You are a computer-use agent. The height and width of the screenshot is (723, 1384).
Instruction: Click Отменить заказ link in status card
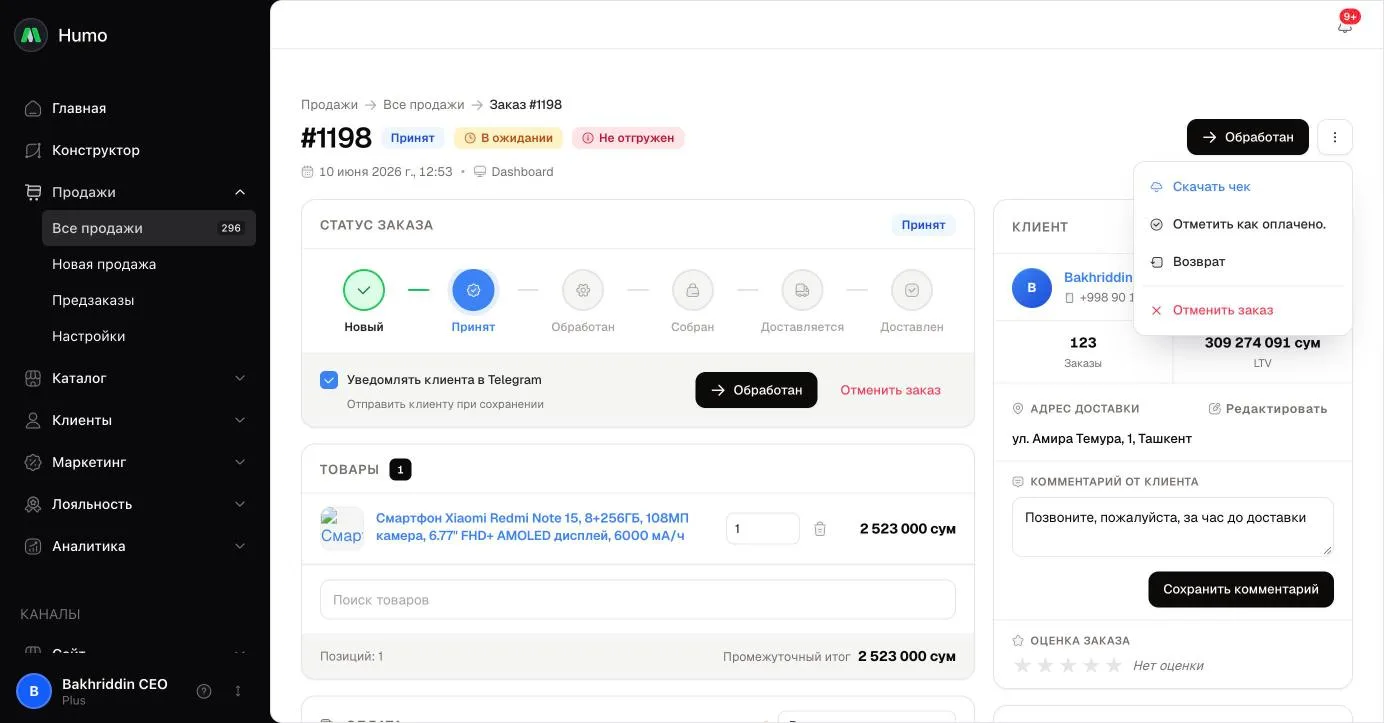pyautogui.click(x=890, y=390)
